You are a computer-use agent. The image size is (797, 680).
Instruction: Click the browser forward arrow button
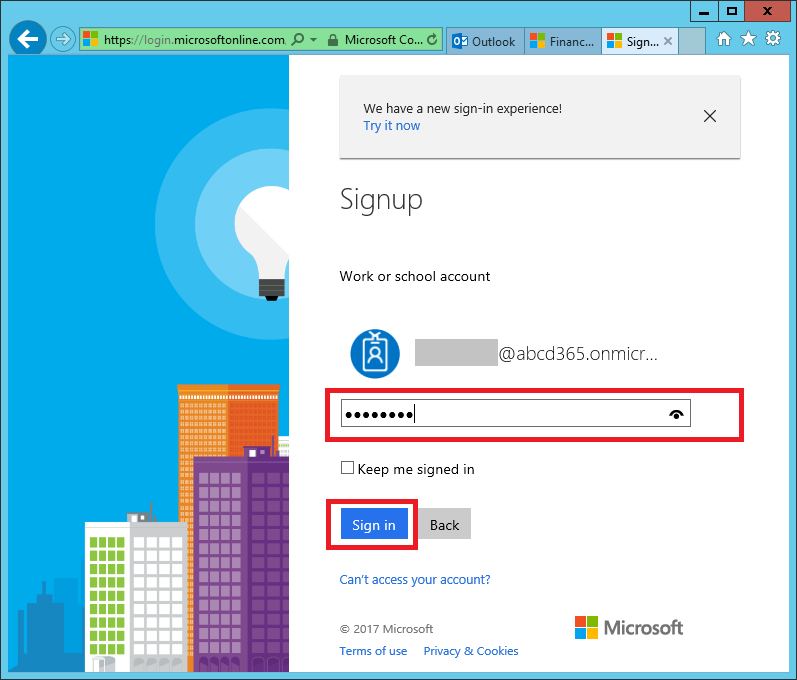(63, 39)
